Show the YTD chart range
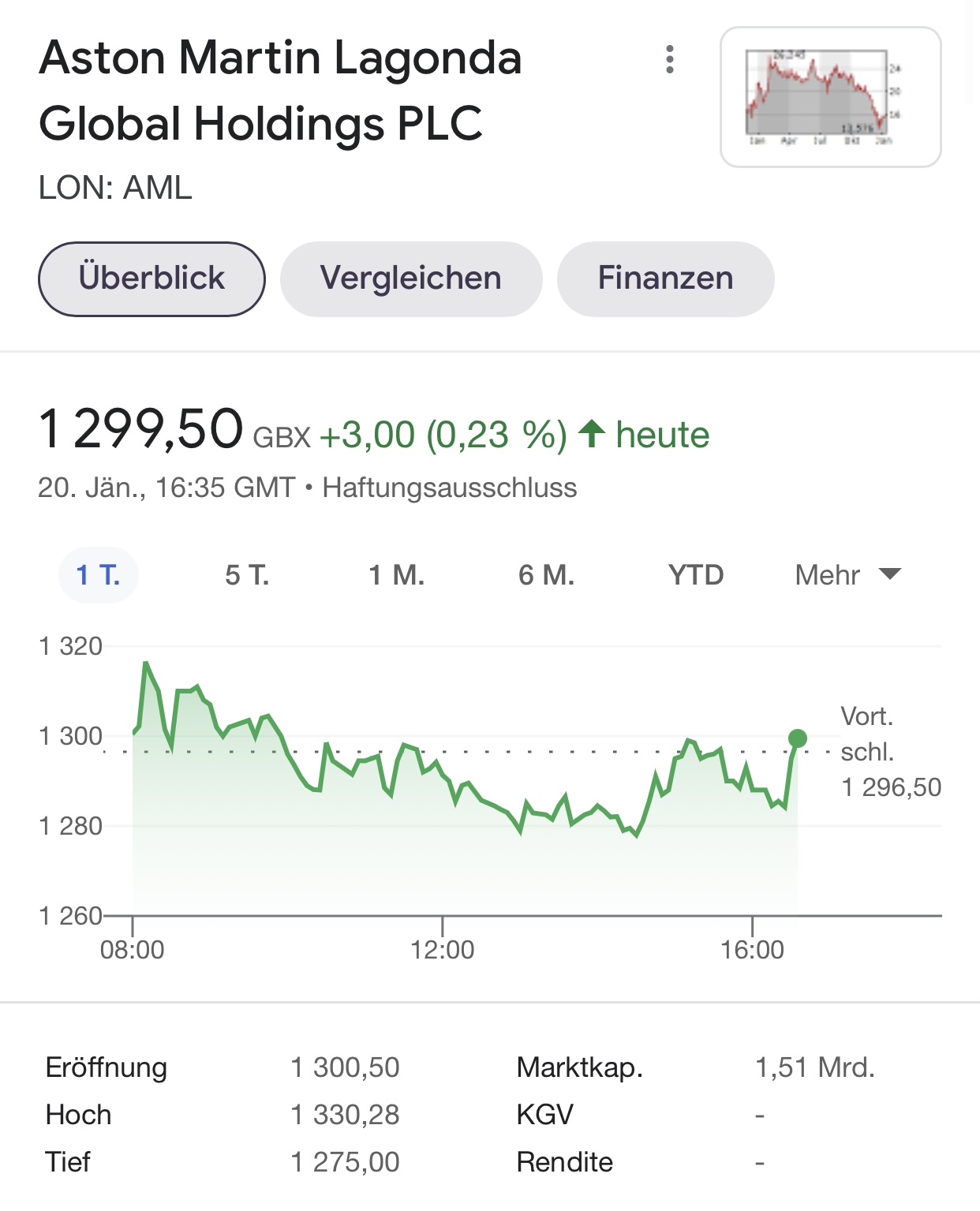Image resolution: width=980 pixels, height=1211 pixels. (696, 575)
